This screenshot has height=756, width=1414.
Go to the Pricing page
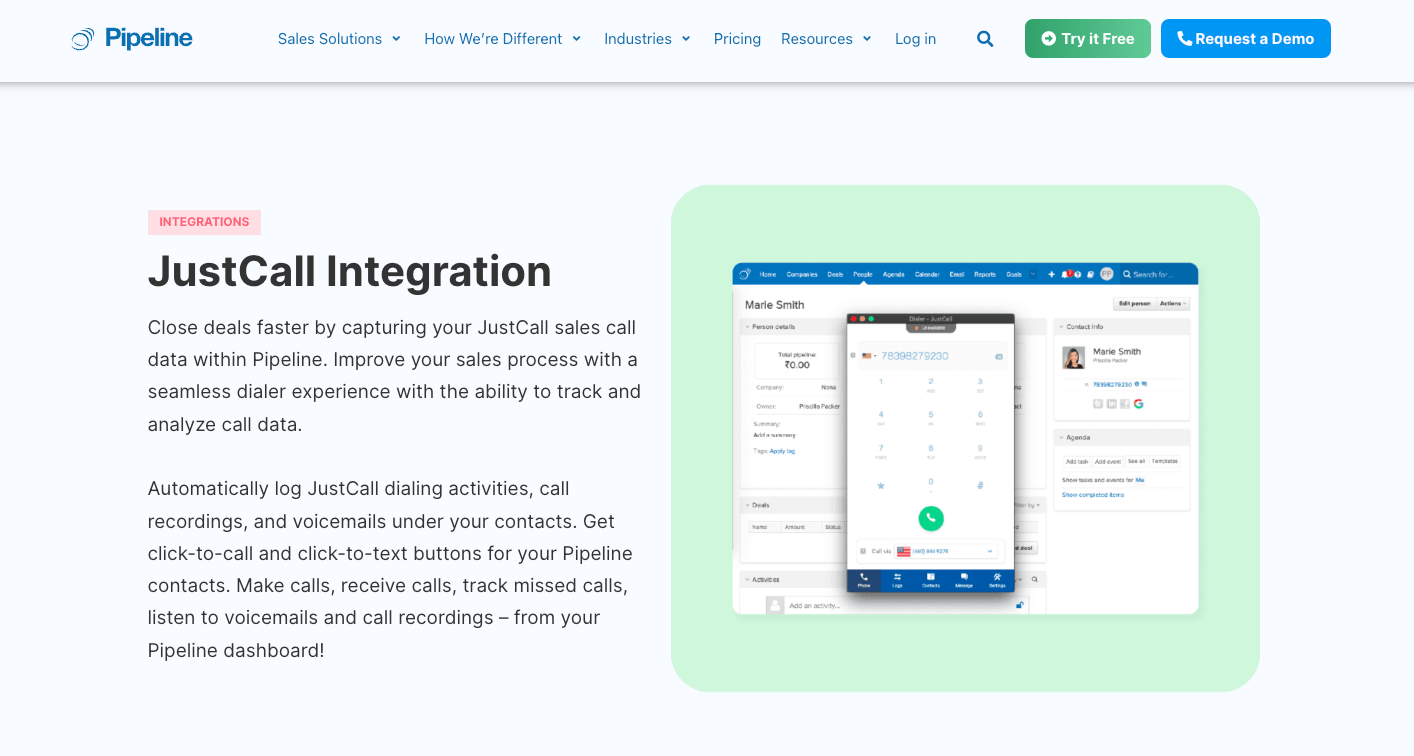[x=737, y=39]
